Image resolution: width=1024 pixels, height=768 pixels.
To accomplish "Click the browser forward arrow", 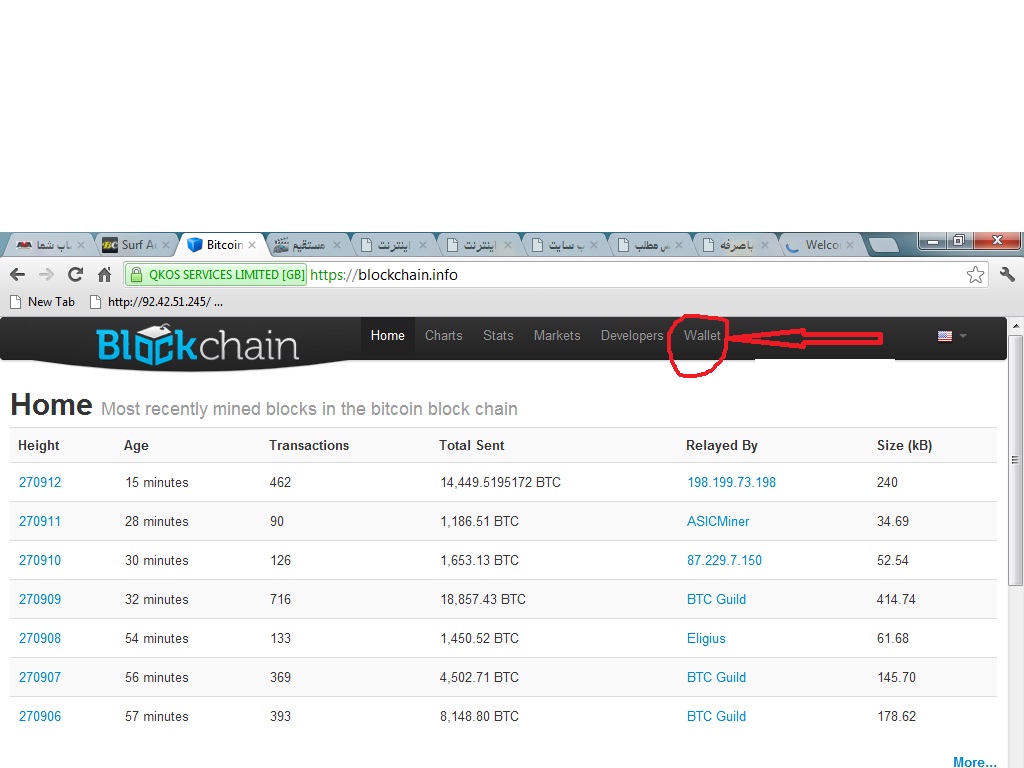I will 46,274.
